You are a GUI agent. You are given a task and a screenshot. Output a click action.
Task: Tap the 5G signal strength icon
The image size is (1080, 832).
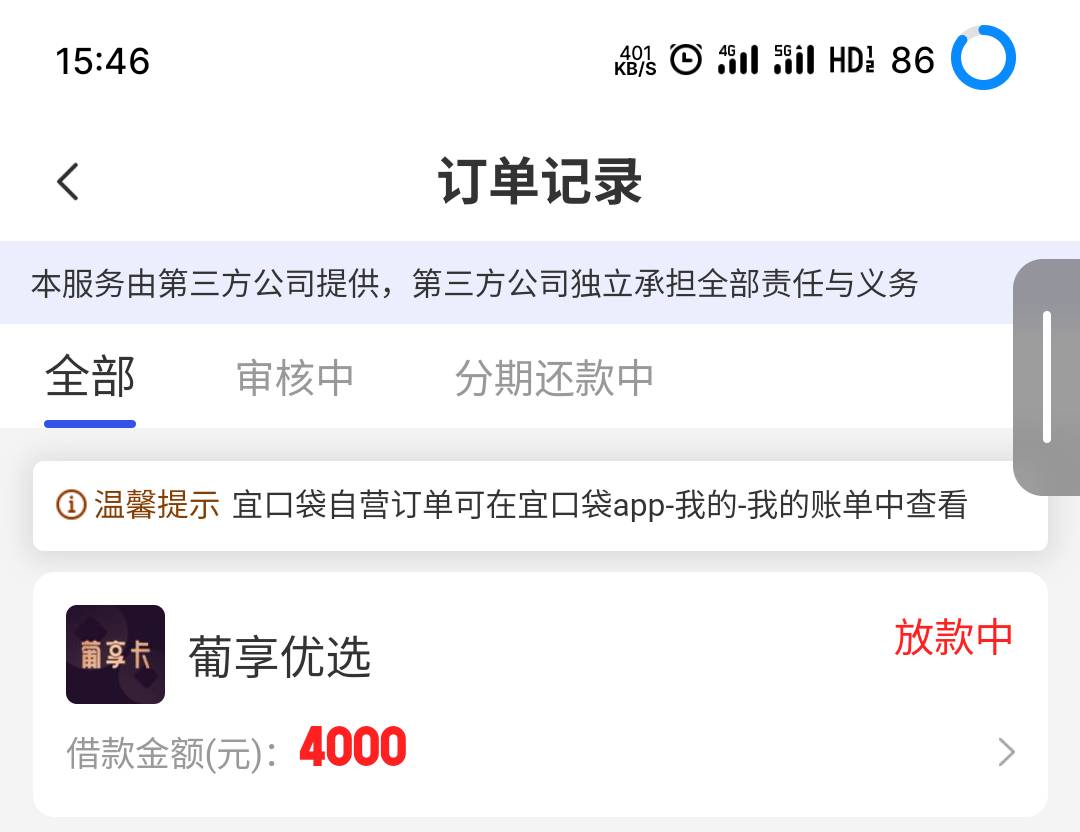[x=793, y=59]
